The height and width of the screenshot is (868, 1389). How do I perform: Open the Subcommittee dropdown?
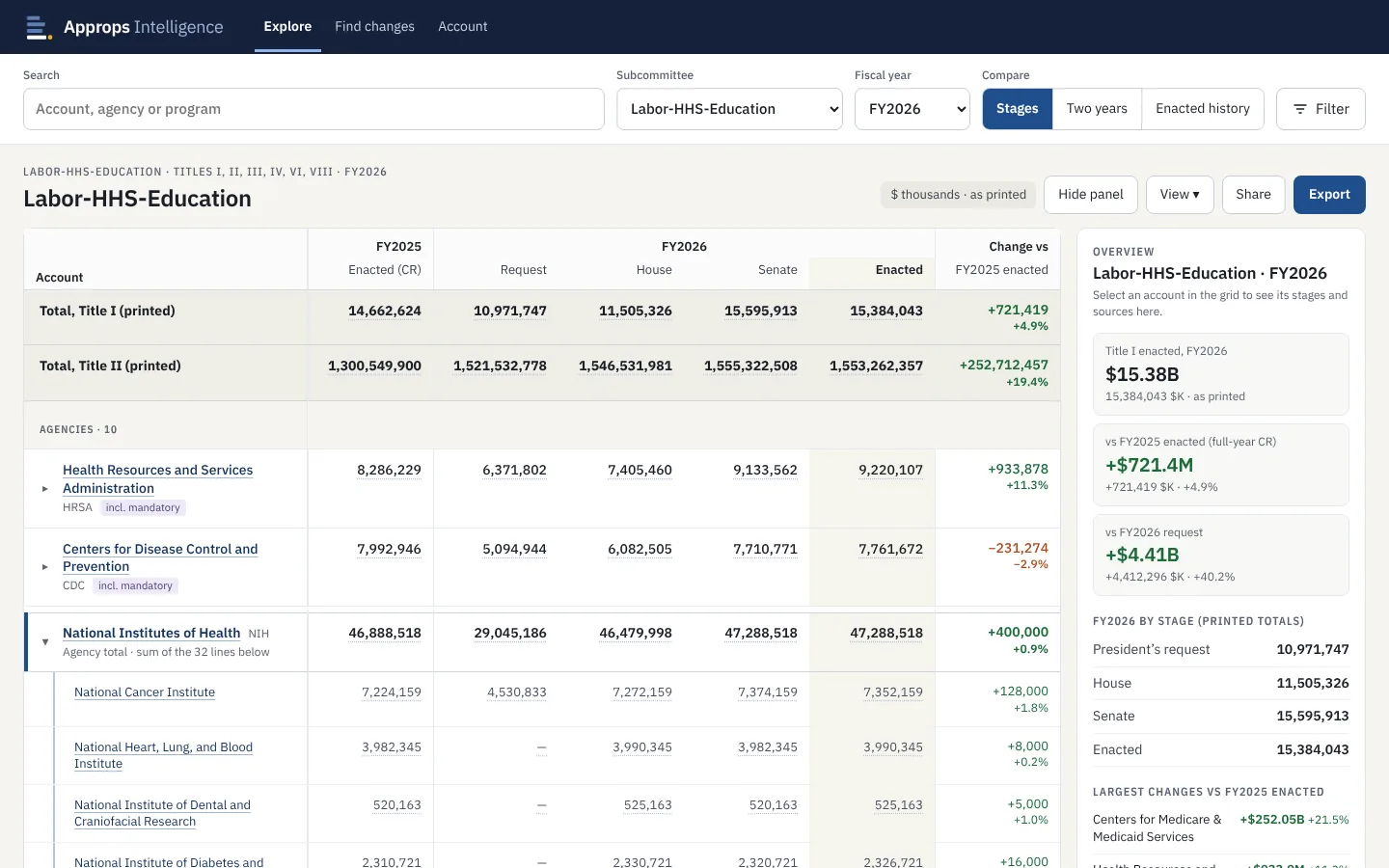click(729, 109)
